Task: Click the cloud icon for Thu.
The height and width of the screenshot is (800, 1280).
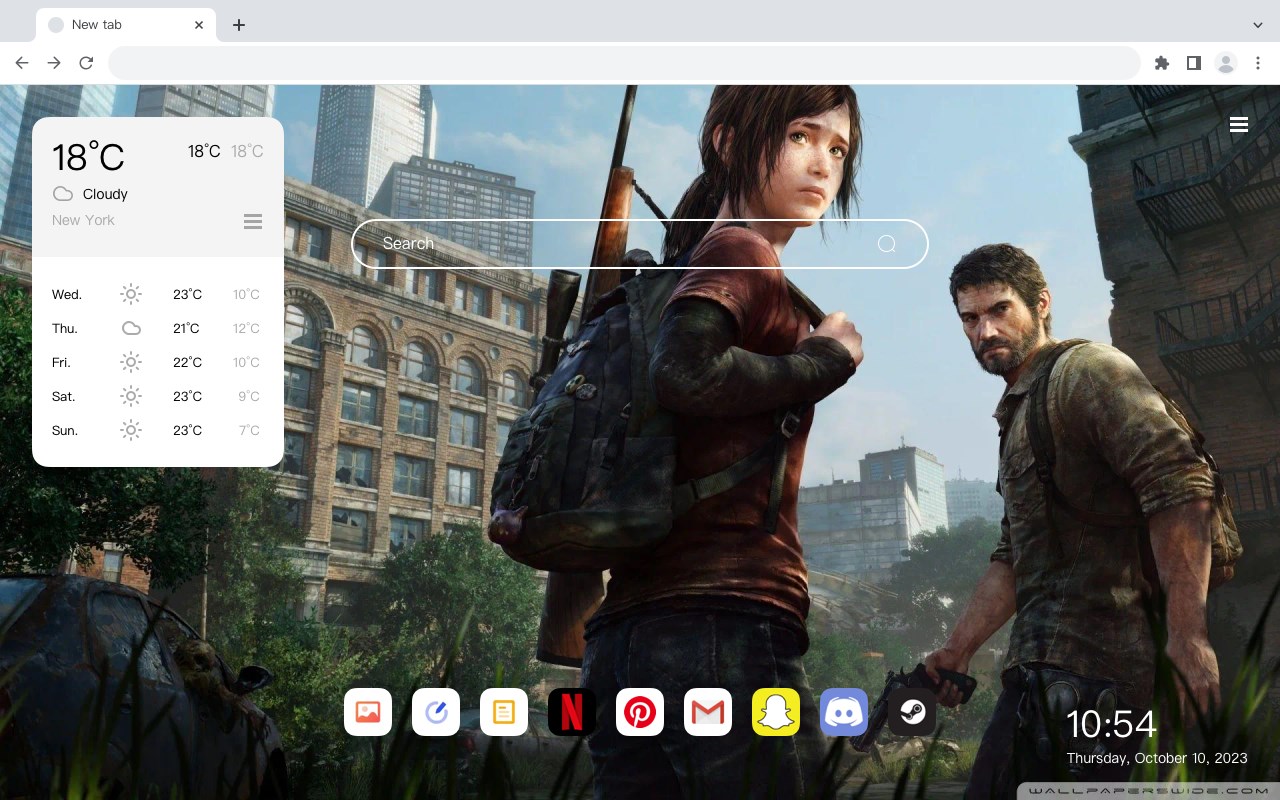Action: click(131, 328)
